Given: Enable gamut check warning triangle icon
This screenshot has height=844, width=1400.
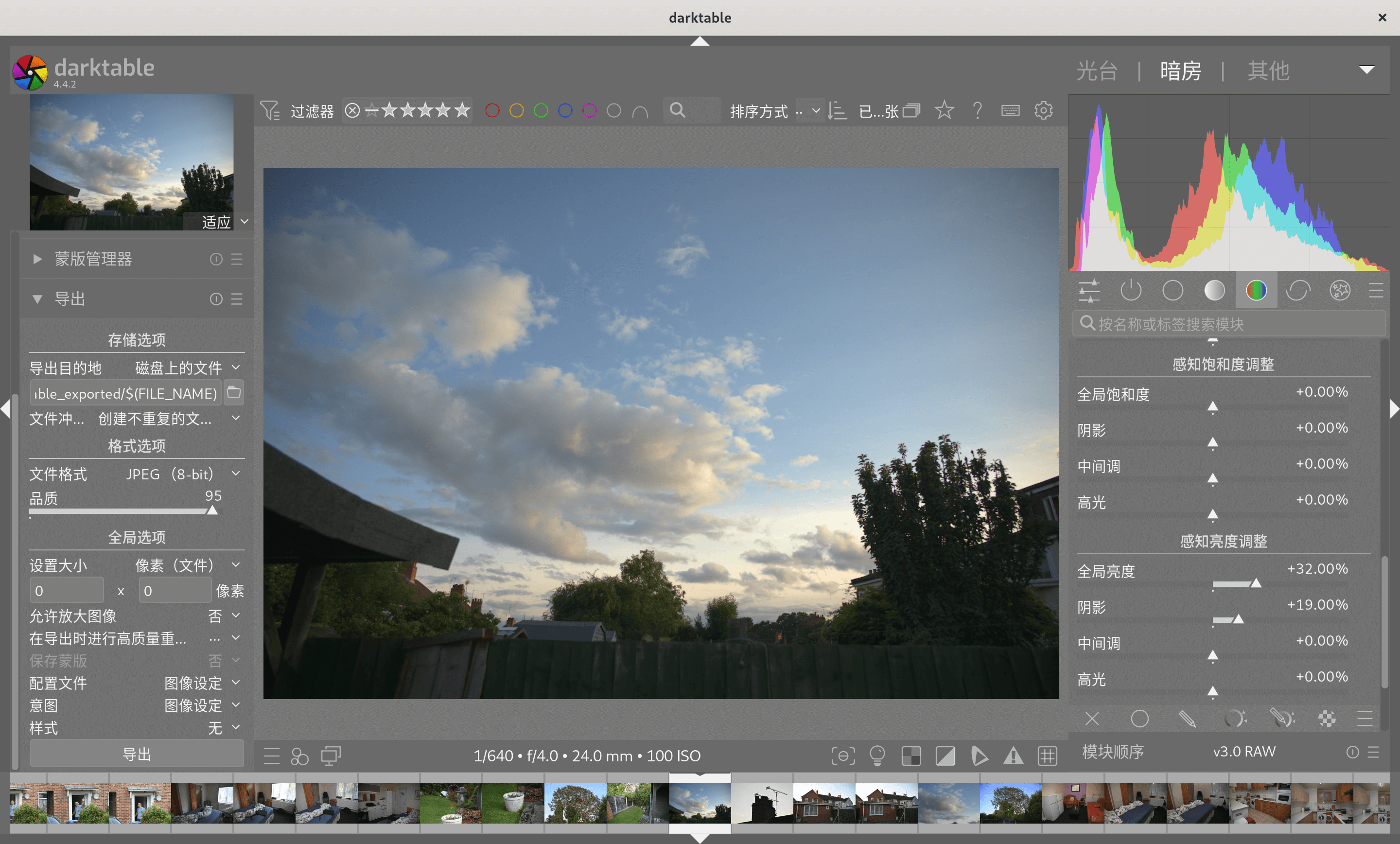Looking at the screenshot, I should coord(1013,756).
